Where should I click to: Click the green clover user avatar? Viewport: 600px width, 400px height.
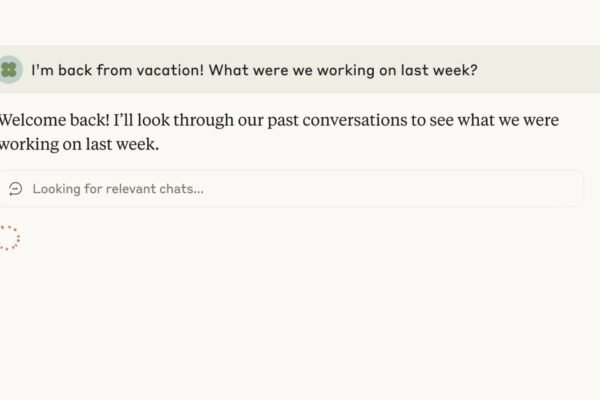9,70
